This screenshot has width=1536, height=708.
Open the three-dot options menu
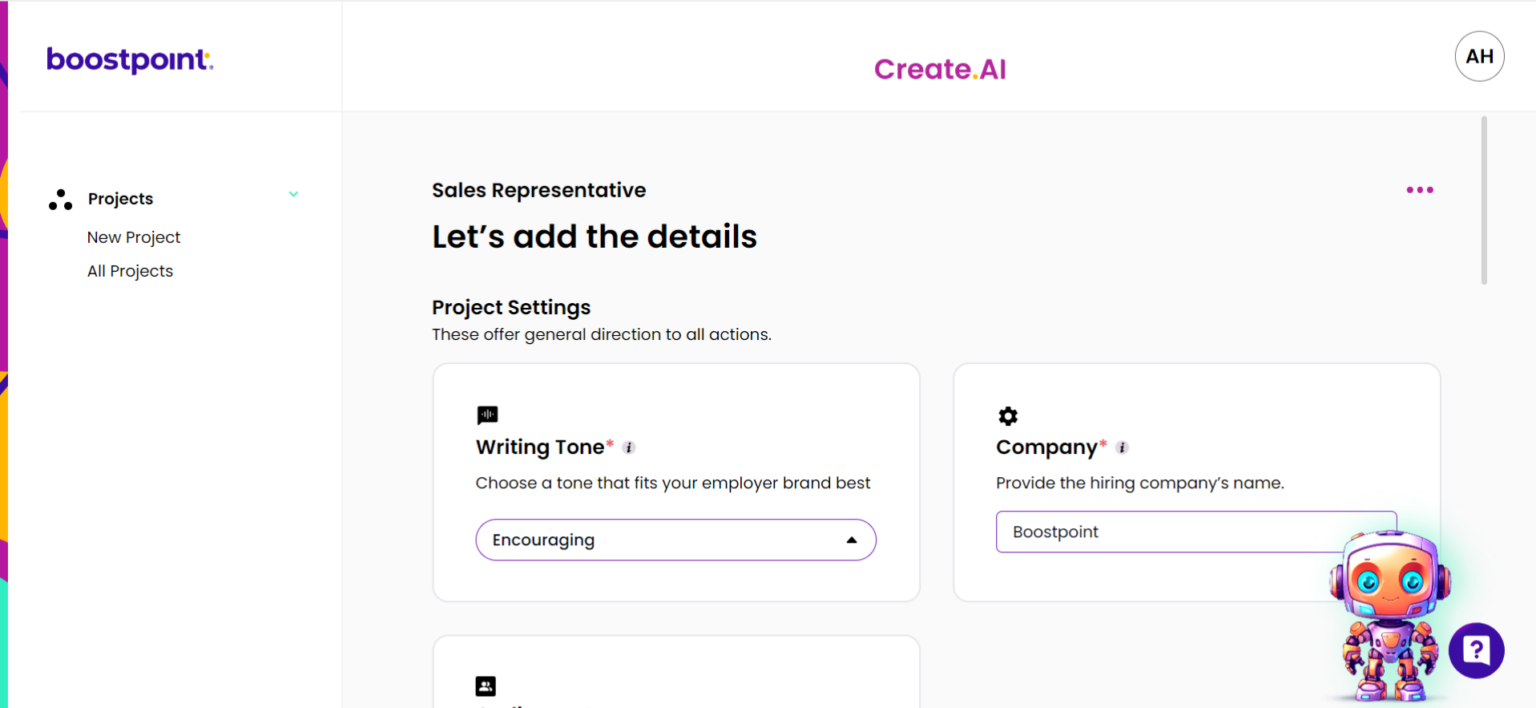tap(1419, 189)
